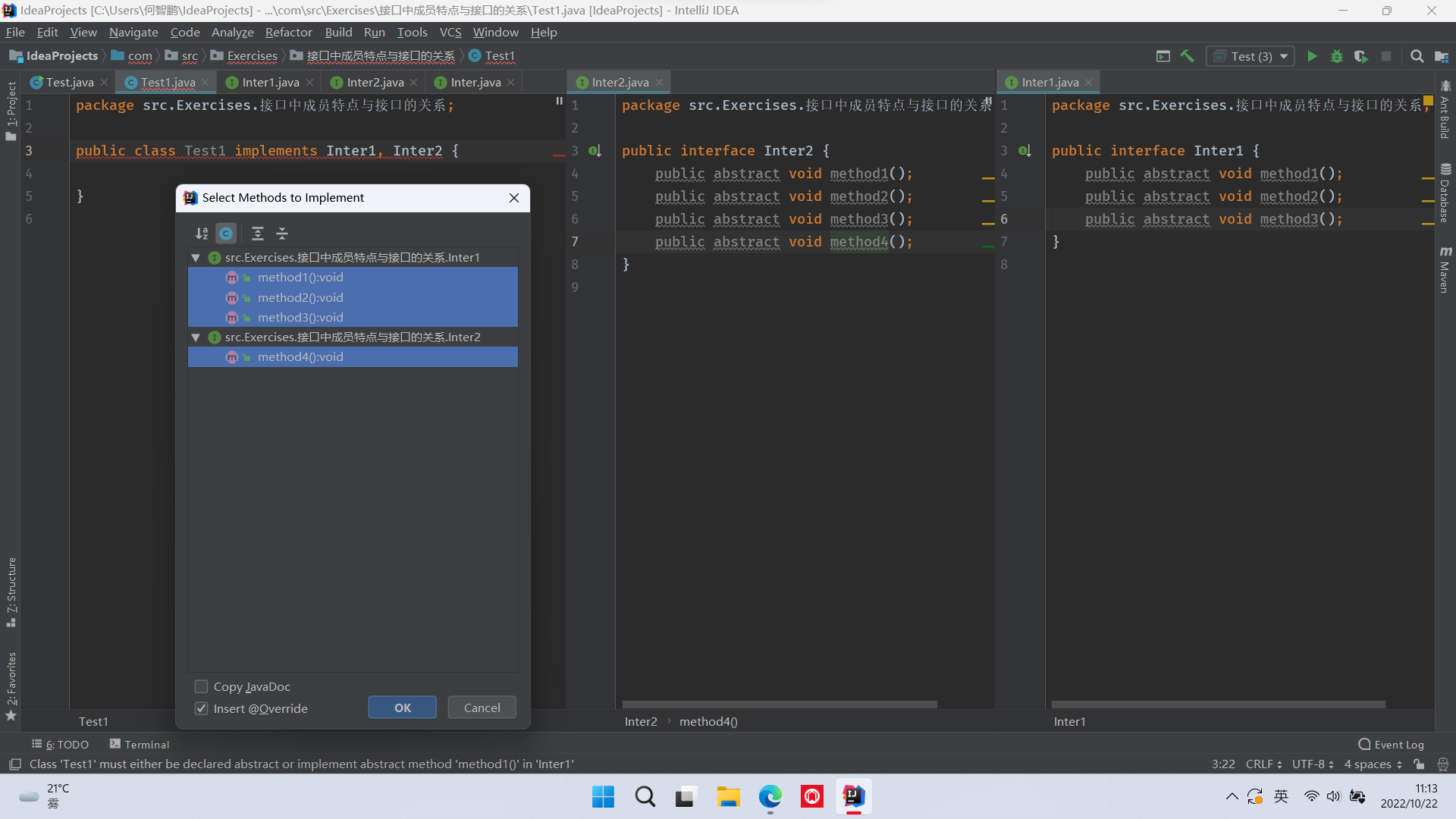Click the Collapse All icon in dialog
Image resolution: width=1456 pixels, height=819 pixels.
pos(282,234)
